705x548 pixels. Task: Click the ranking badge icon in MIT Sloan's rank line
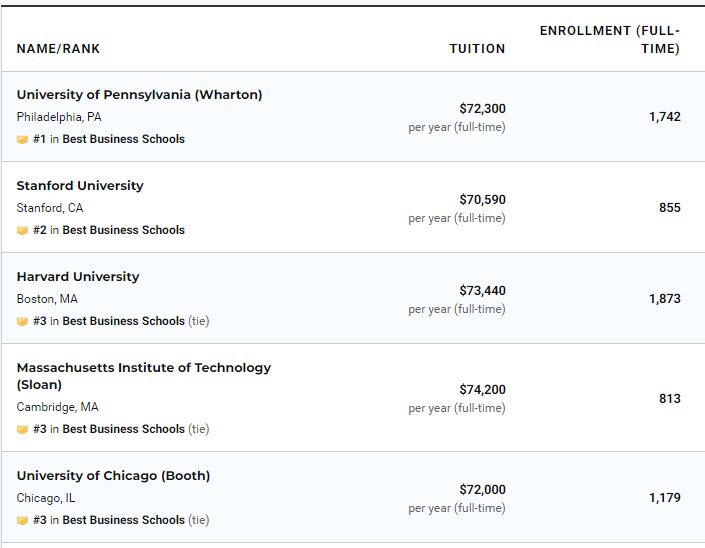(22, 430)
